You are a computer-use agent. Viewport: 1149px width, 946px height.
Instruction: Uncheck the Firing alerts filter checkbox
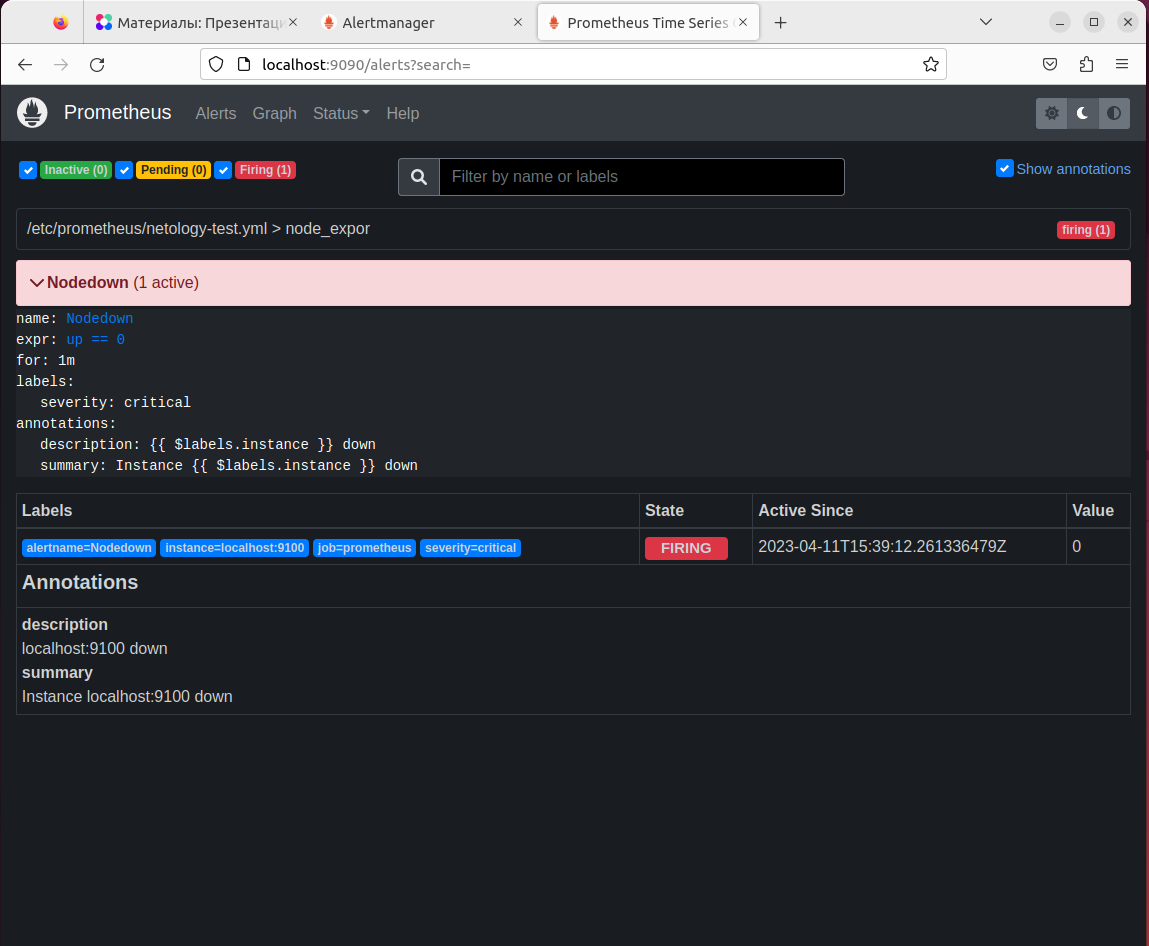222,170
